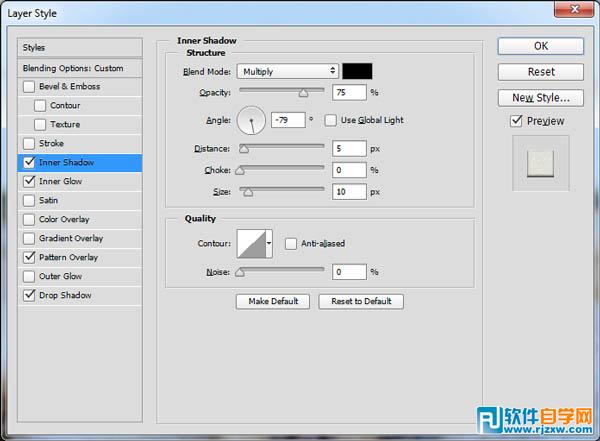Image resolution: width=600 pixels, height=441 pixels.
Task: Click the Opacity slider handle
Action: (303, 92)
